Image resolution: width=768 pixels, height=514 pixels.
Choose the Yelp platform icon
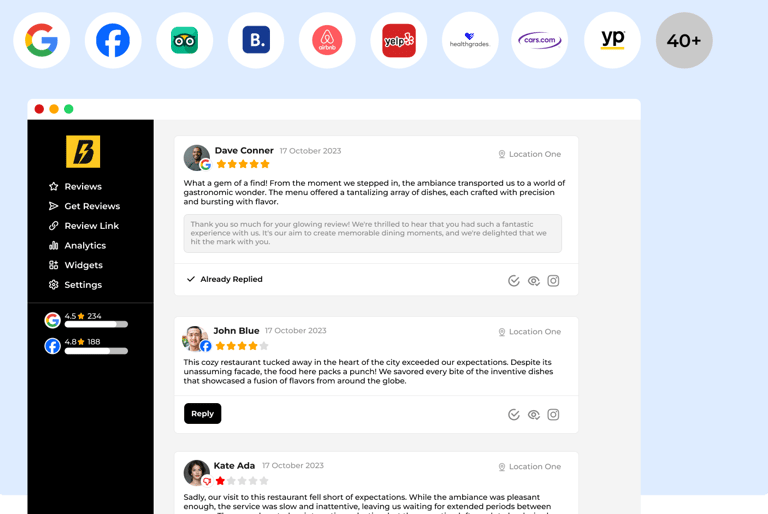point(399,40)
